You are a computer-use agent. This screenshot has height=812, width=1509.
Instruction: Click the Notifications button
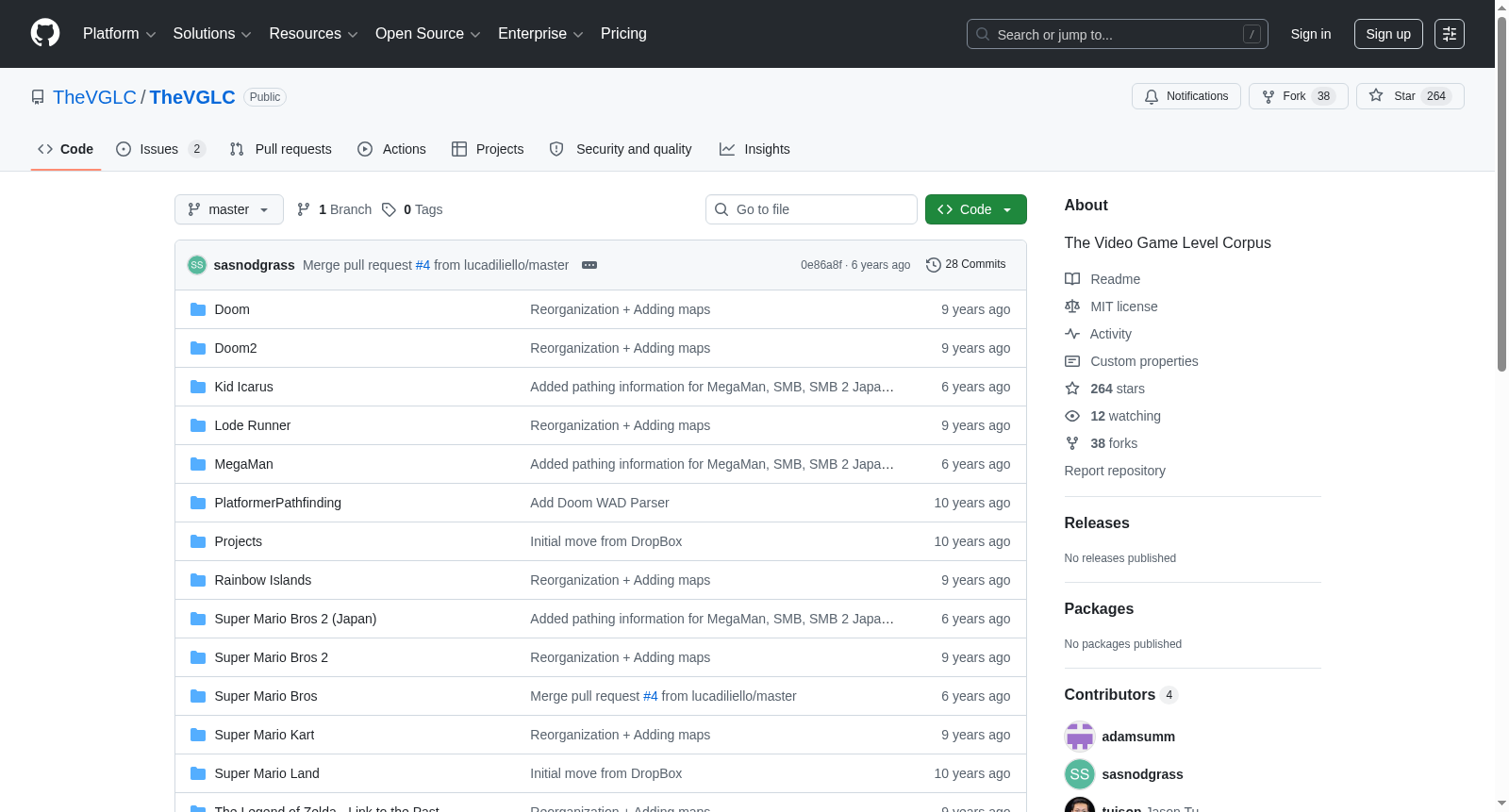1186,96
